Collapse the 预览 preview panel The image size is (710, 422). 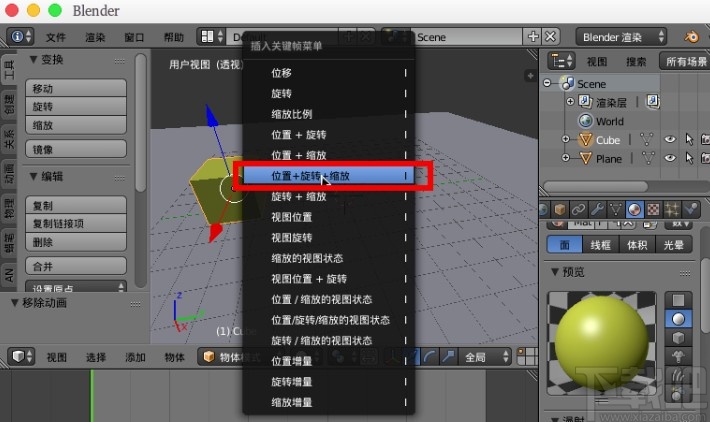(x=555, y=272)
